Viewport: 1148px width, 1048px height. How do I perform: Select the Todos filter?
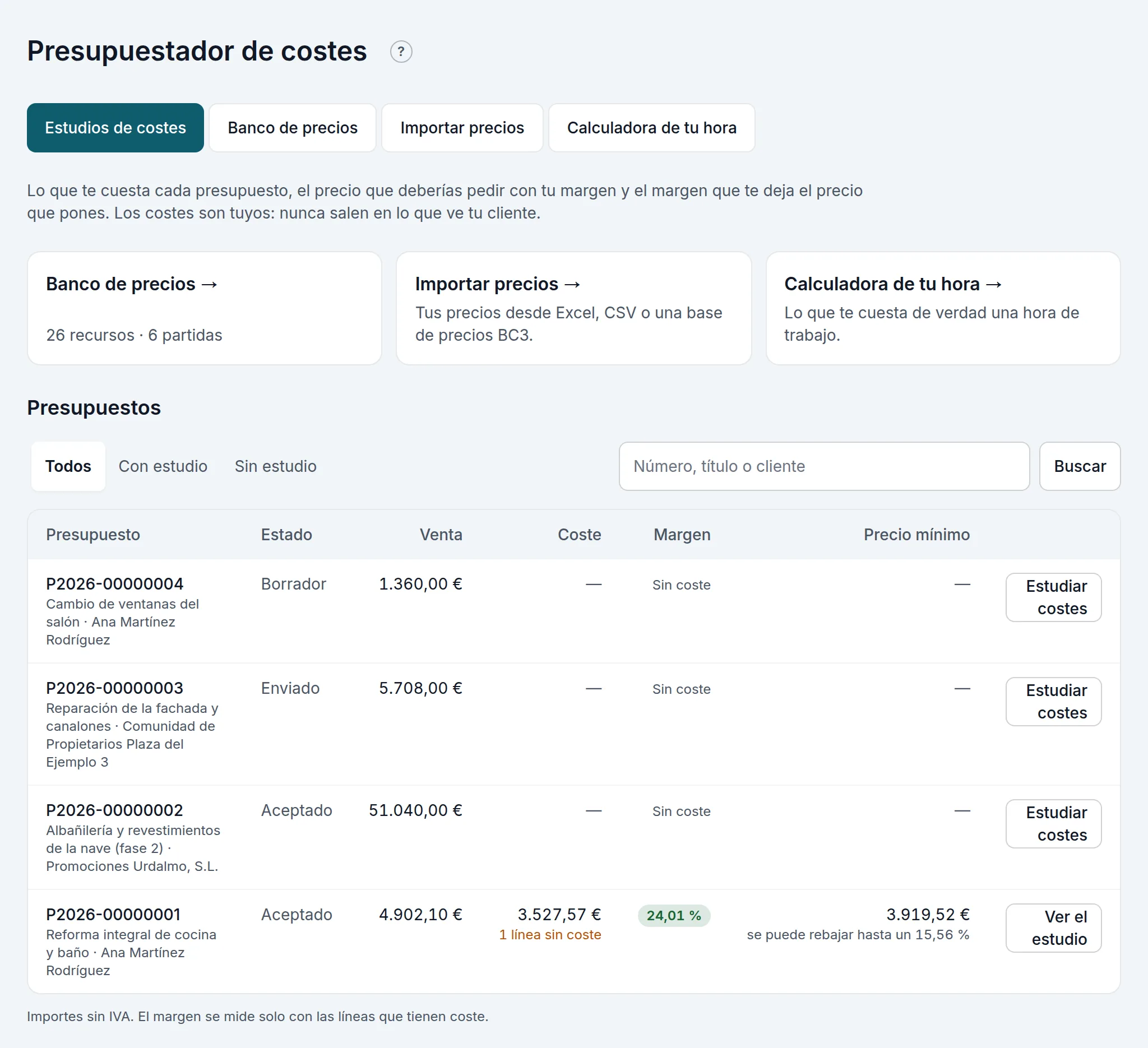(68, 466)
